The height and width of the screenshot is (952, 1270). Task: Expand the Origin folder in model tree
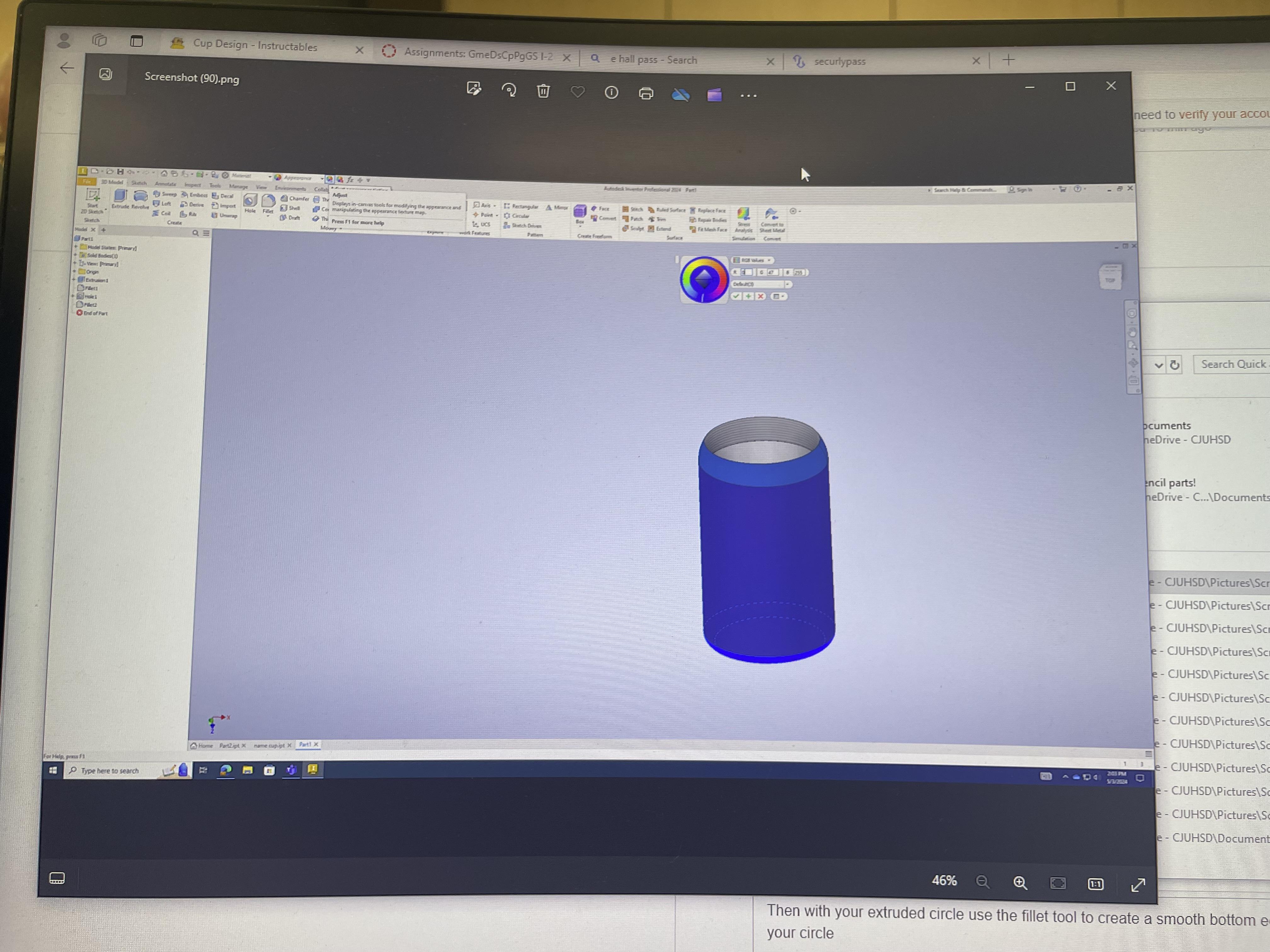75,271
